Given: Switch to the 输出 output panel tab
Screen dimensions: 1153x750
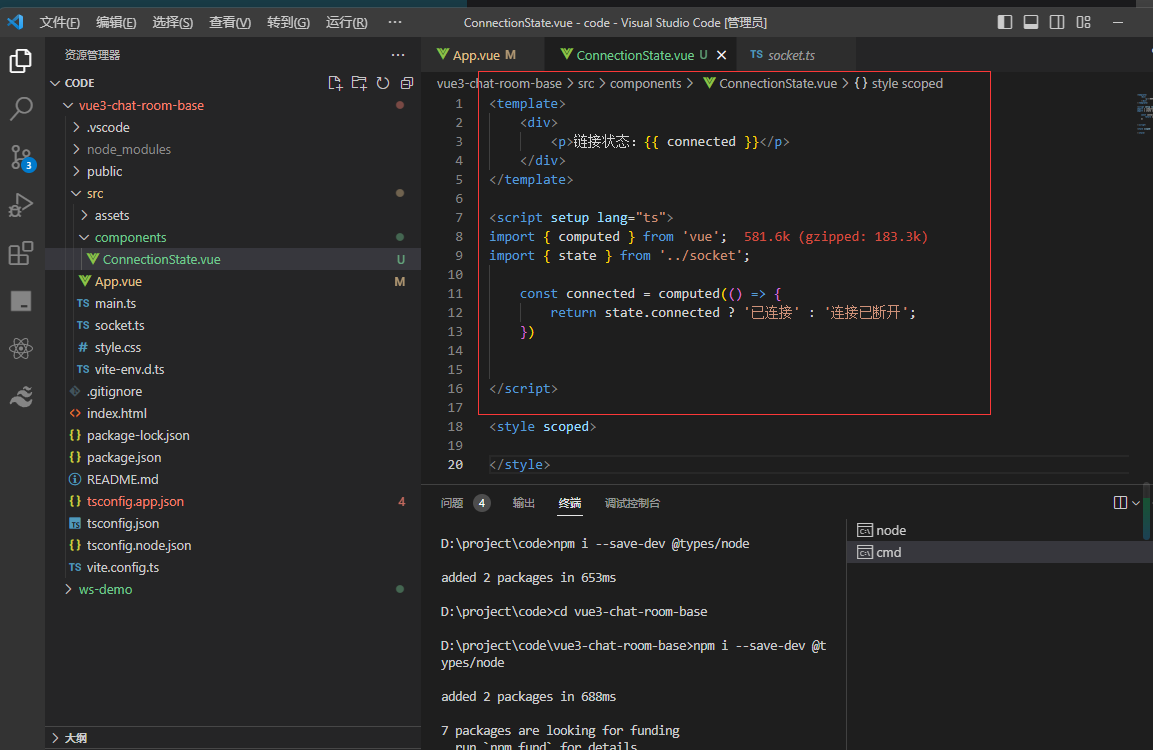Looking at the screenshot, I should pyautogui.click(x=524, y=503).
